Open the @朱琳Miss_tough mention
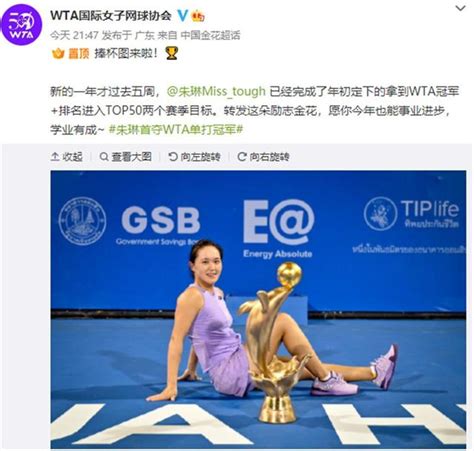This screenshot has height=451, width=474. point(216,91)
